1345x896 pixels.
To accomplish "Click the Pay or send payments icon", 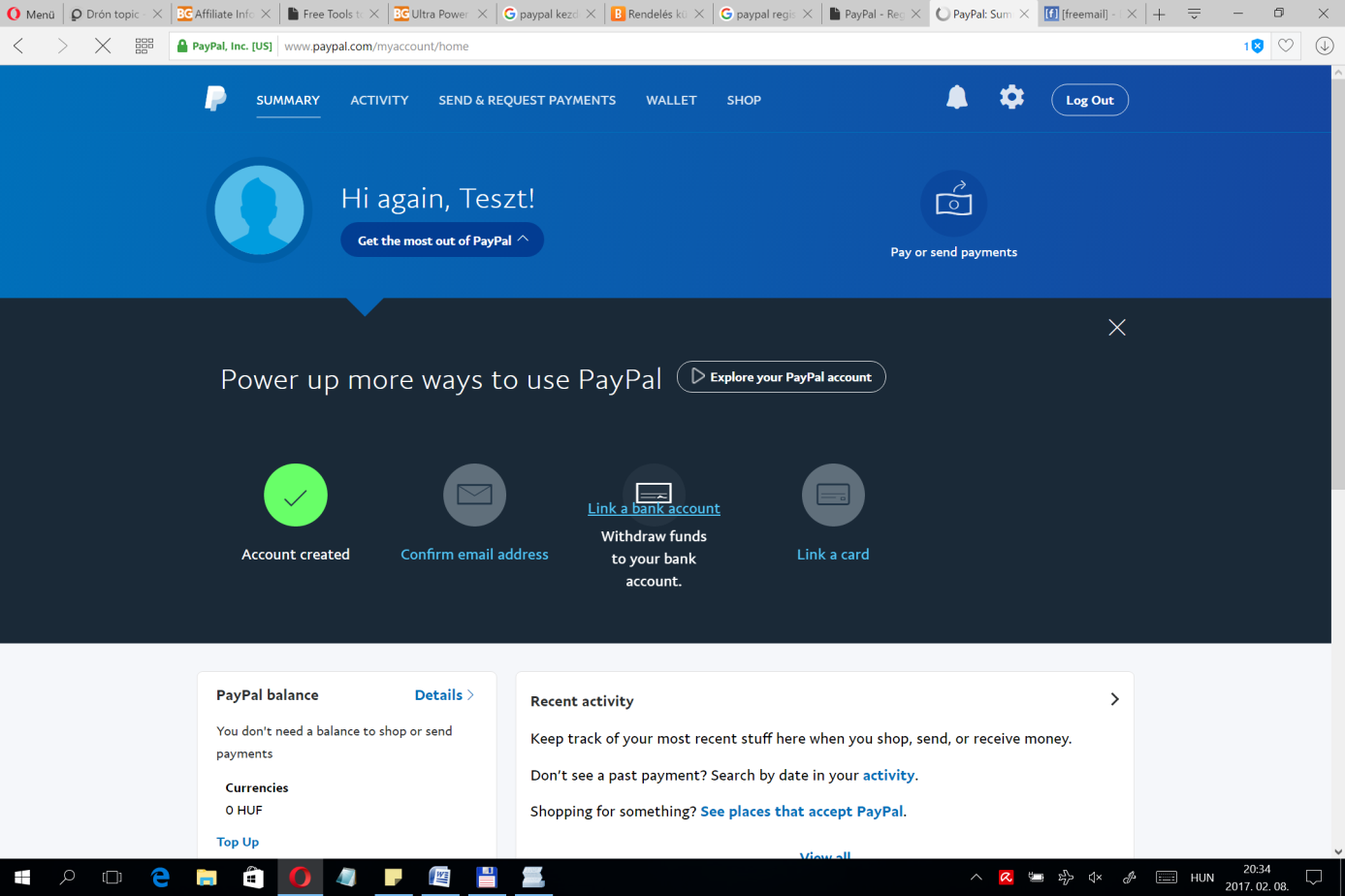I will click(x=953, y=203).
